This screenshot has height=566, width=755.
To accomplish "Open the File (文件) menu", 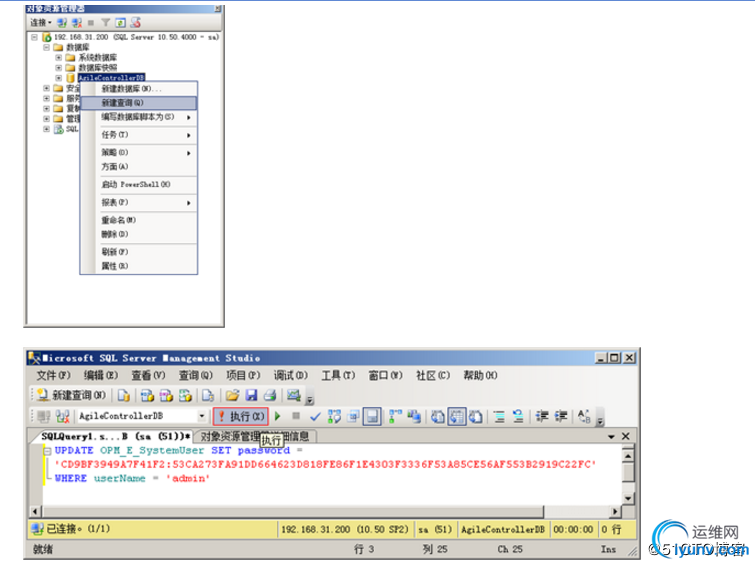I will (53, 375).
